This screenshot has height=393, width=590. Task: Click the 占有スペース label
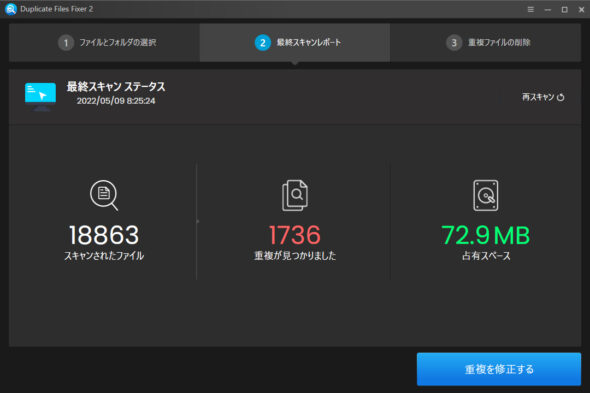[486, 256]
